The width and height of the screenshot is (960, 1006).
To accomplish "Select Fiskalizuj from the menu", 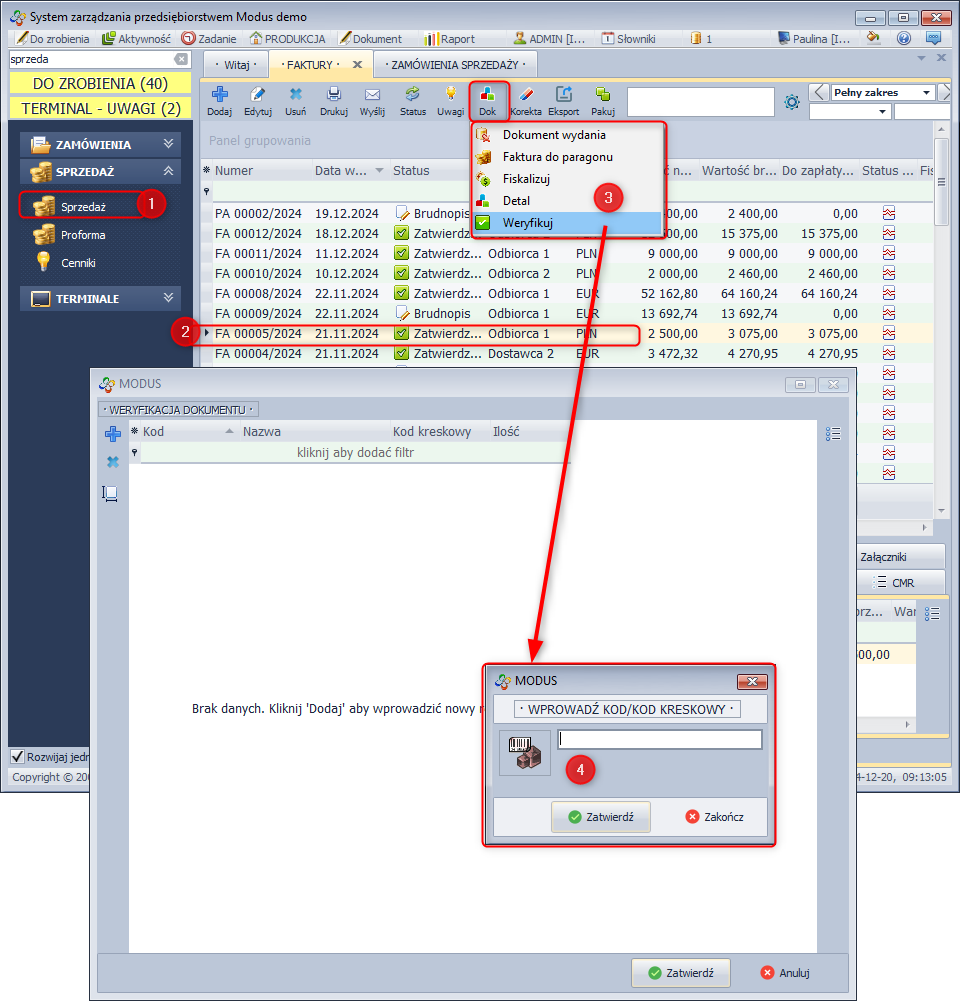I will click(569, 178).
